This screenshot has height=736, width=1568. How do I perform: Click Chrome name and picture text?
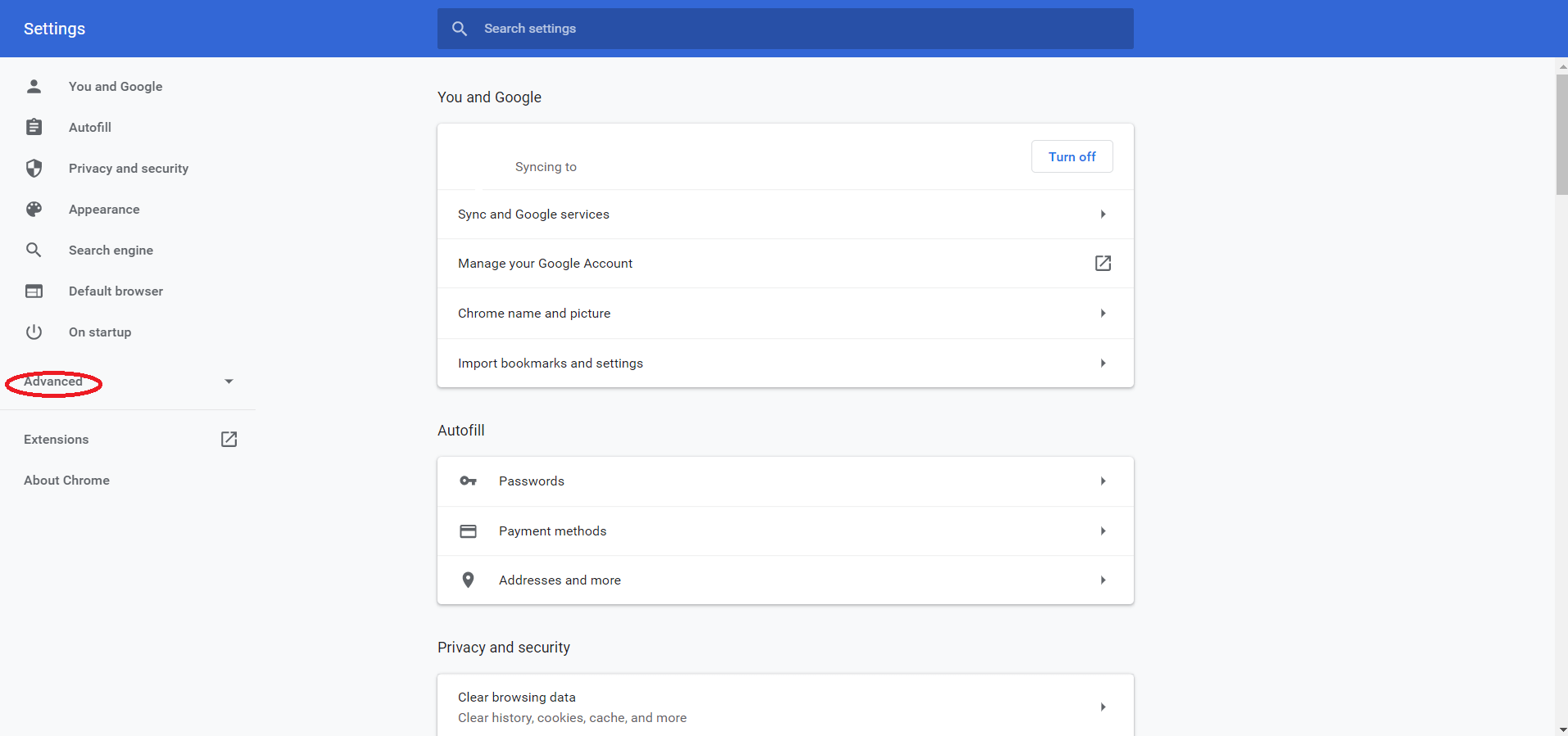click(x=534, y=314)
